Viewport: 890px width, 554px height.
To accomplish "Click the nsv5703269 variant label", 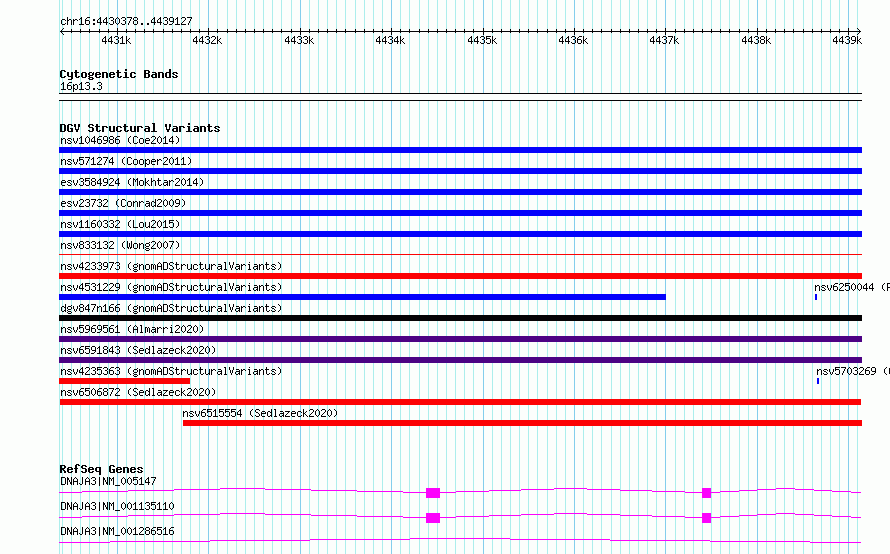I will [853, 371].
